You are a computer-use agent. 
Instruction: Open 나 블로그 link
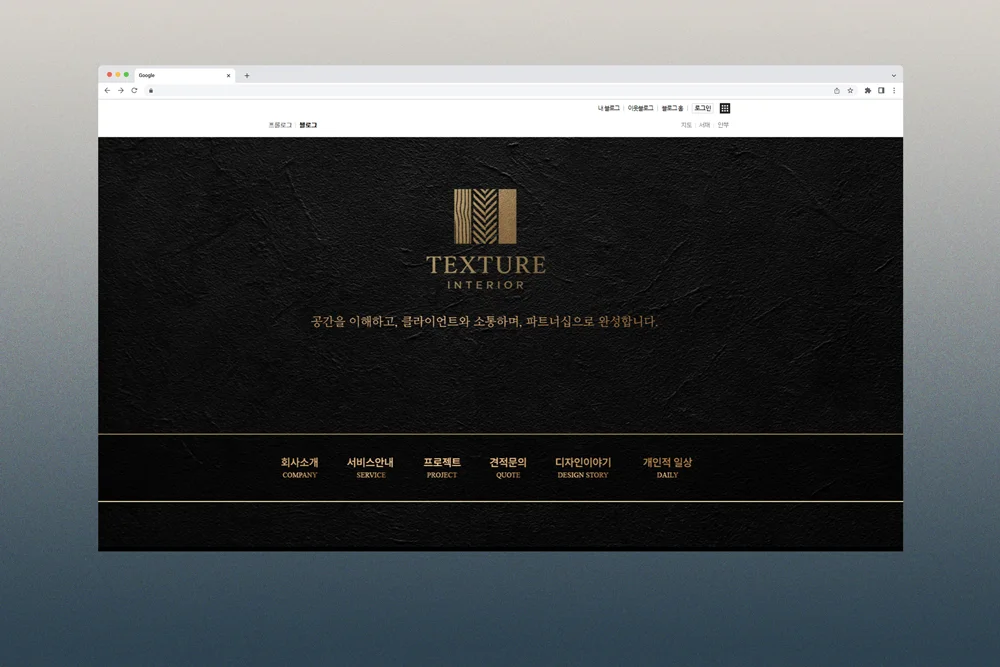pos(606,107)
